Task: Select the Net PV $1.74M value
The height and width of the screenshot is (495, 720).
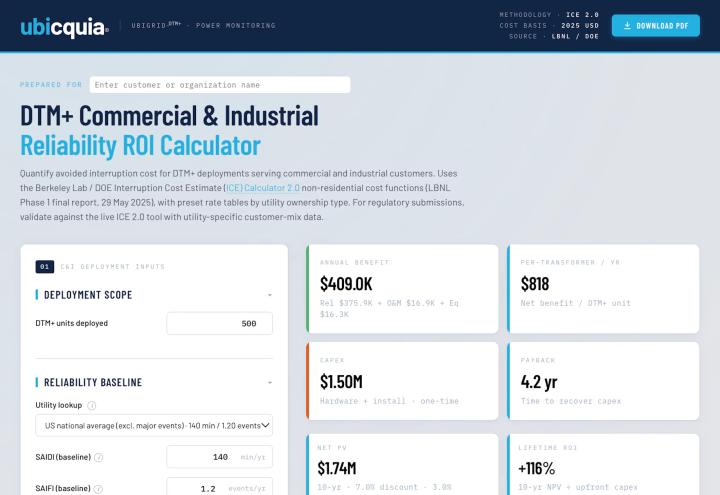Action: (x=337, y=468)
